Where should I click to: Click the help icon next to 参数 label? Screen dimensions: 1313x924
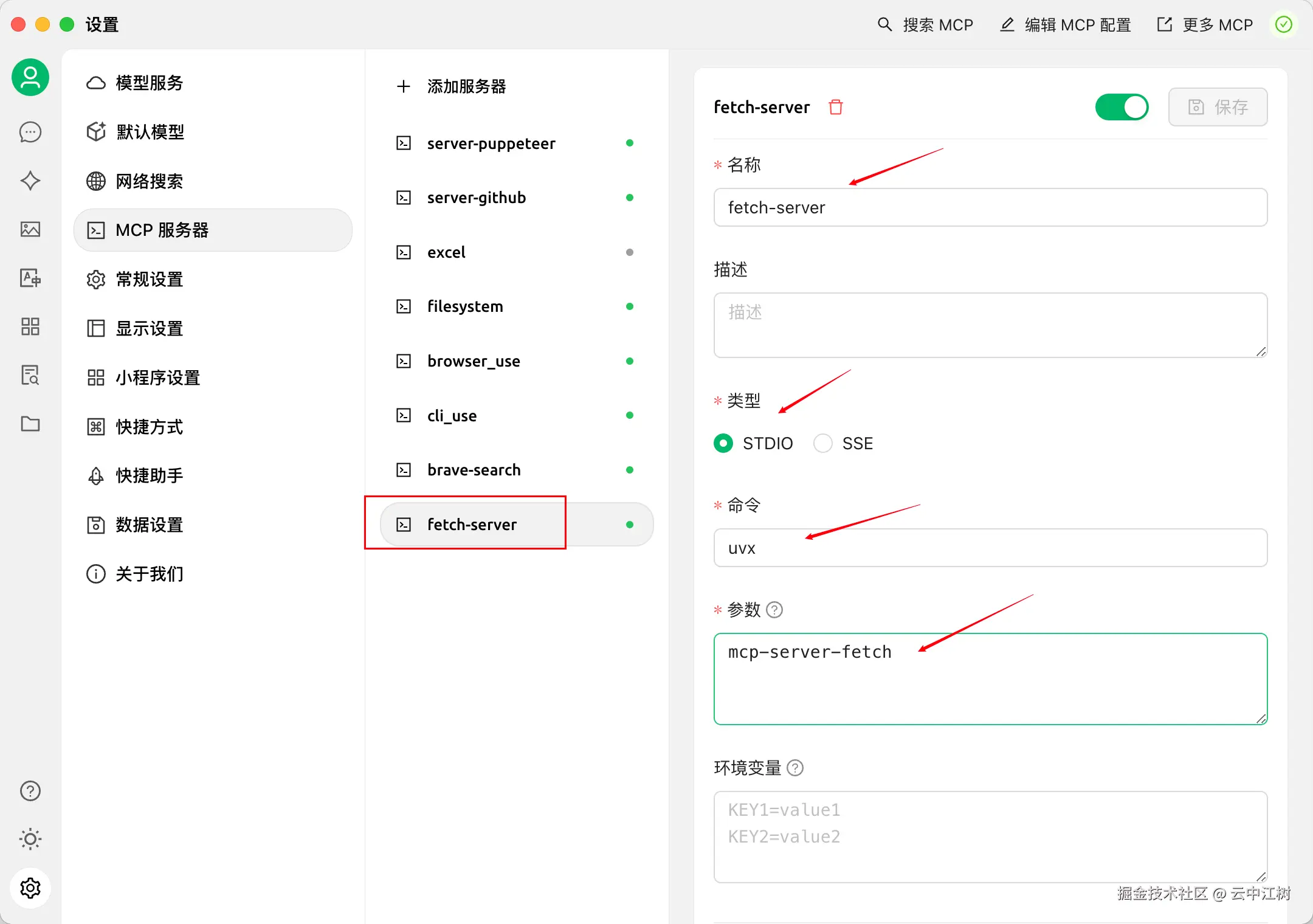tap(774, 610)
